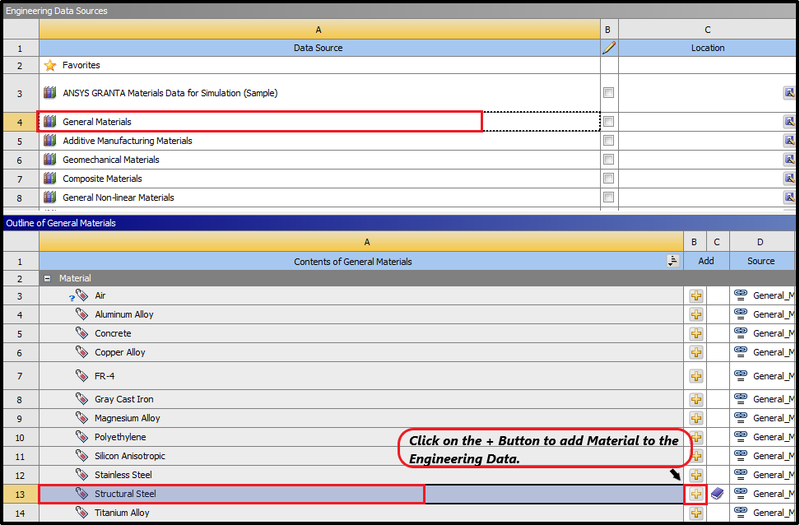The height and width of the screenshot is (525, 800).
Task: Click book icon in Structural Steel row
Action: (x=717, y=494)
